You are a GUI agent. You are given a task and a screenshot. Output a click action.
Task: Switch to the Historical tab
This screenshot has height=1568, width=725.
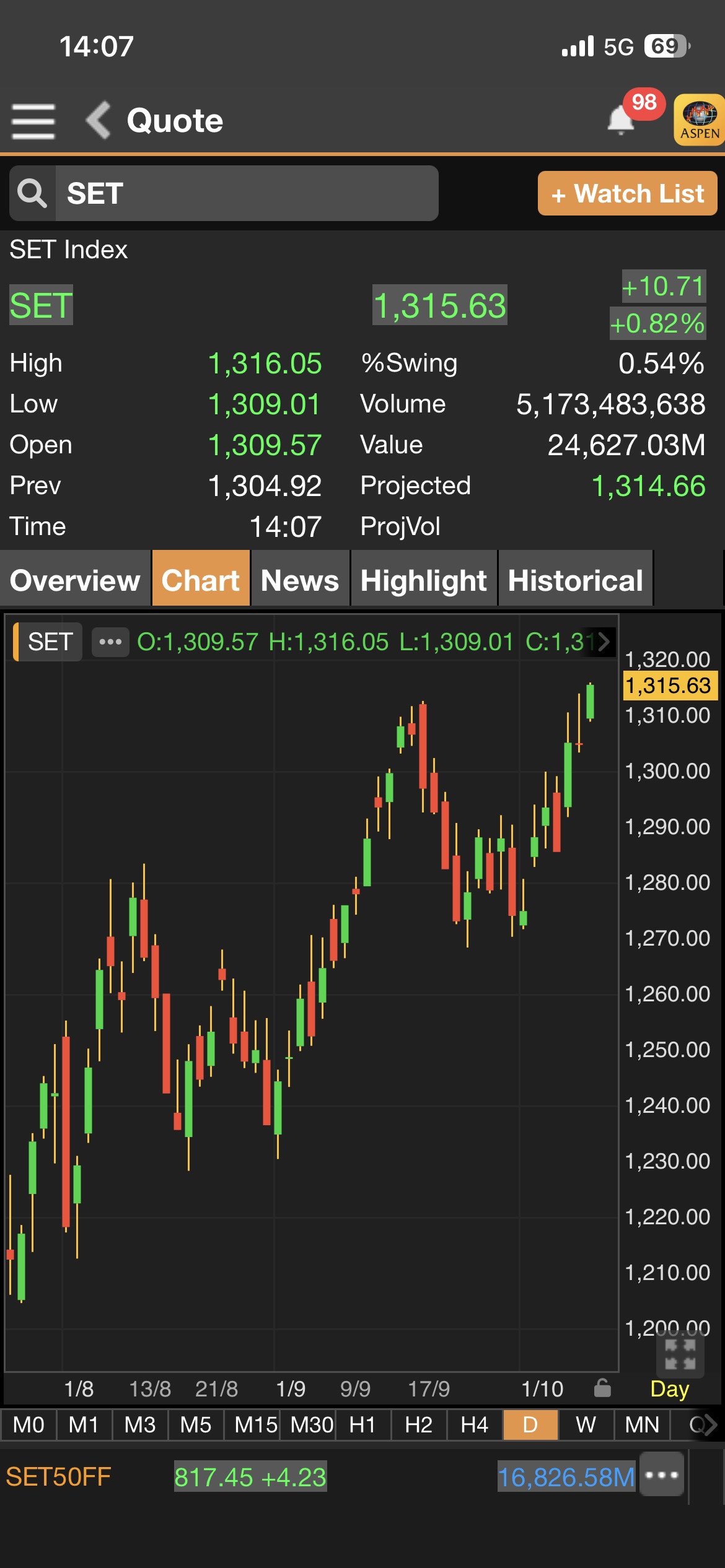pyautogui.click(x=575, y=580)
